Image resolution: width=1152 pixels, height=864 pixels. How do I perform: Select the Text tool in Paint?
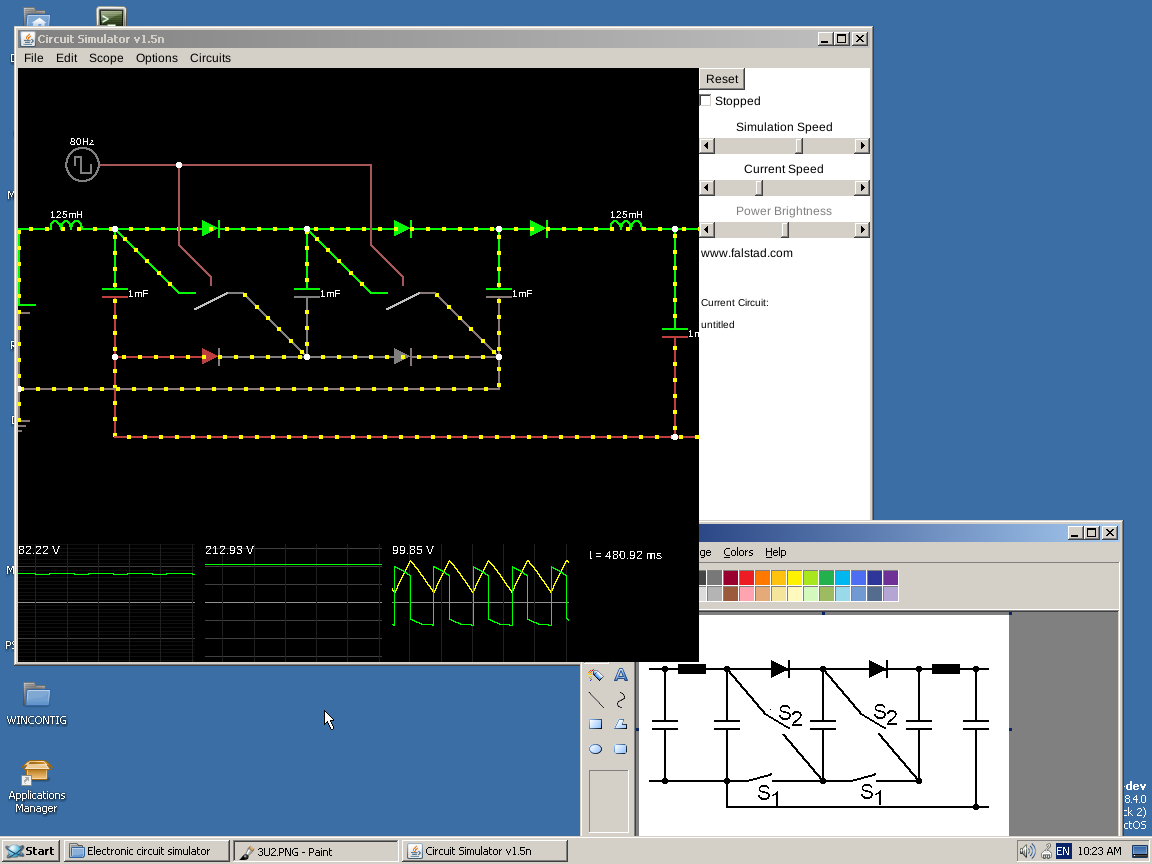pyautogui.click(x=621, y=674)
